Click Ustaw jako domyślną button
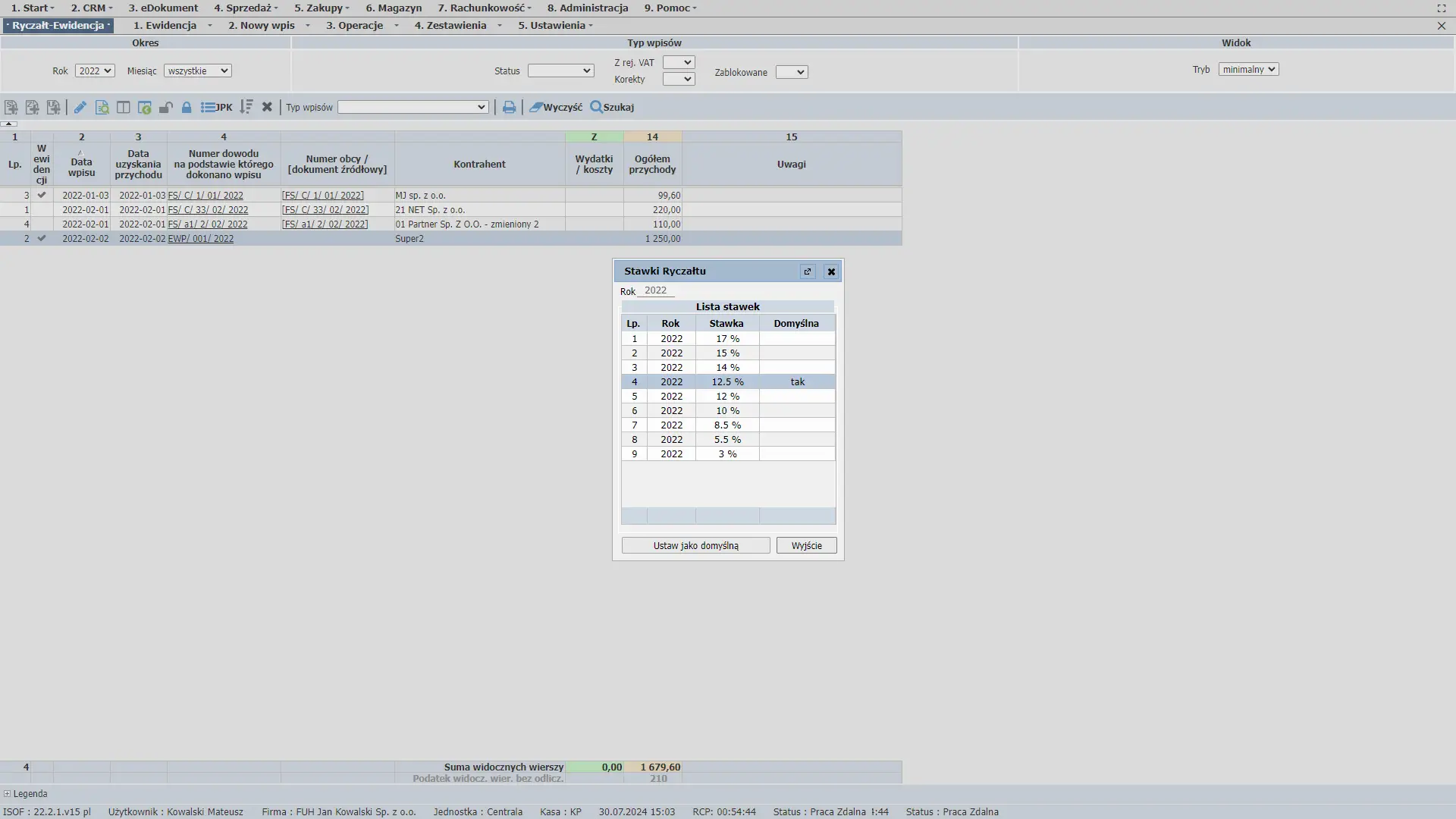Screen dimensions: 1456x819 (x=695, y=546)
